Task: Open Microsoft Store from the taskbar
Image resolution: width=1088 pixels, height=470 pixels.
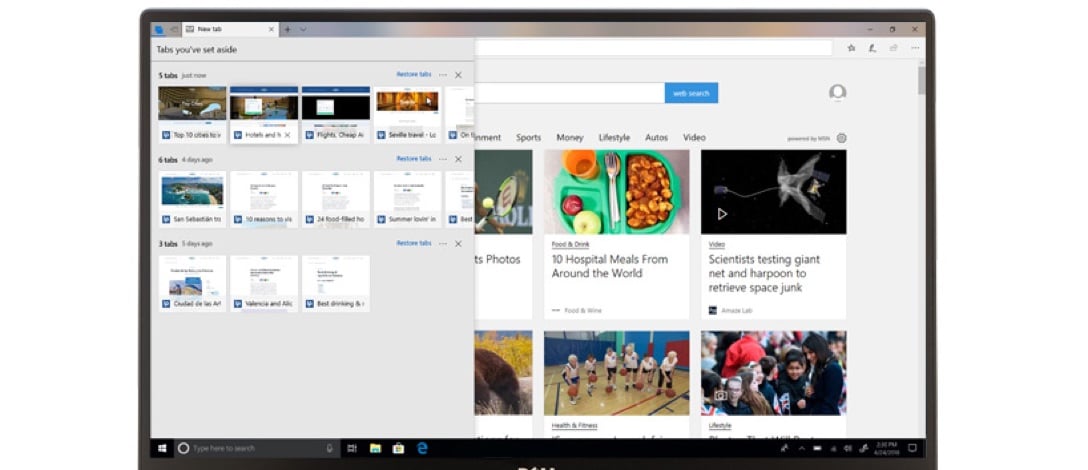Action: pos(398,448)
